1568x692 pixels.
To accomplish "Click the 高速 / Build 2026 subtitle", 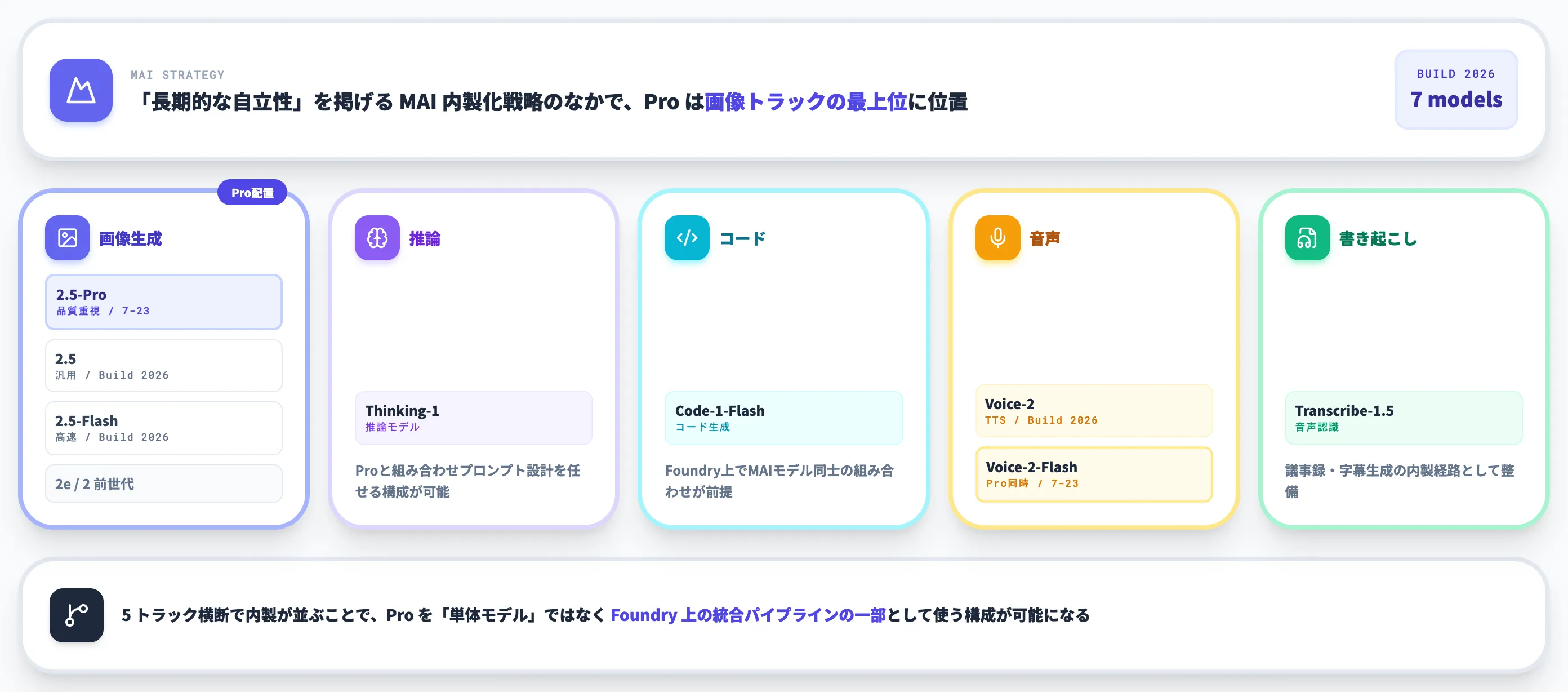I will [x=112, y=437].
